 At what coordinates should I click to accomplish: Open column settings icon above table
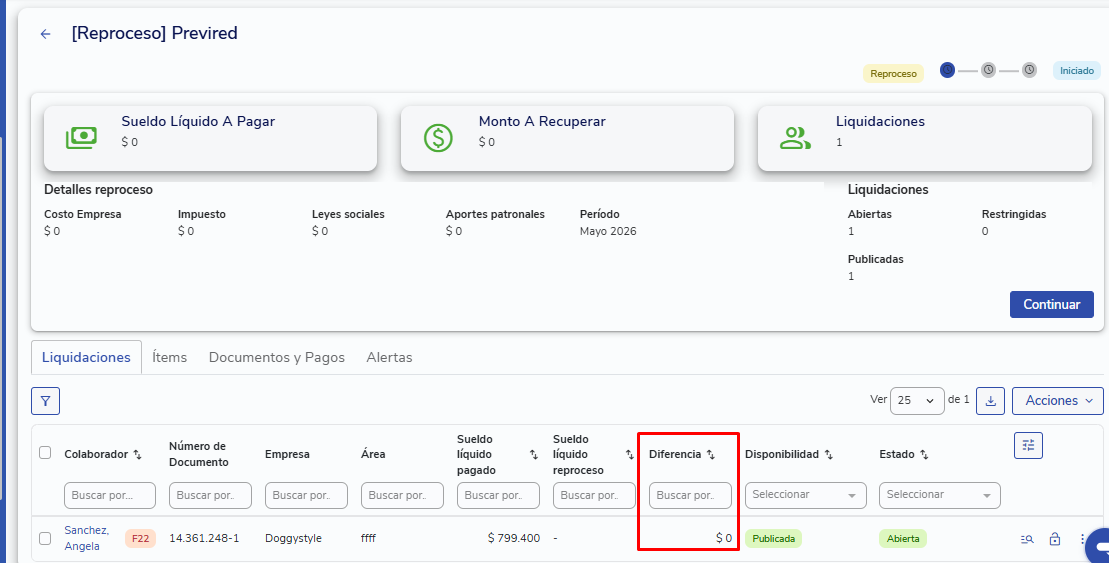pos(1028,446)
